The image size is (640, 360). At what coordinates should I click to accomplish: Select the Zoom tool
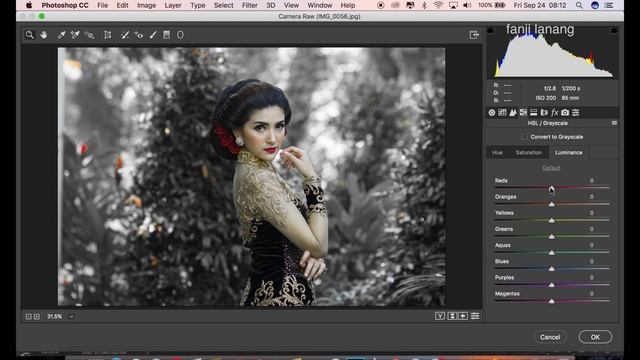pyautogui.click(x=29, y=35)
